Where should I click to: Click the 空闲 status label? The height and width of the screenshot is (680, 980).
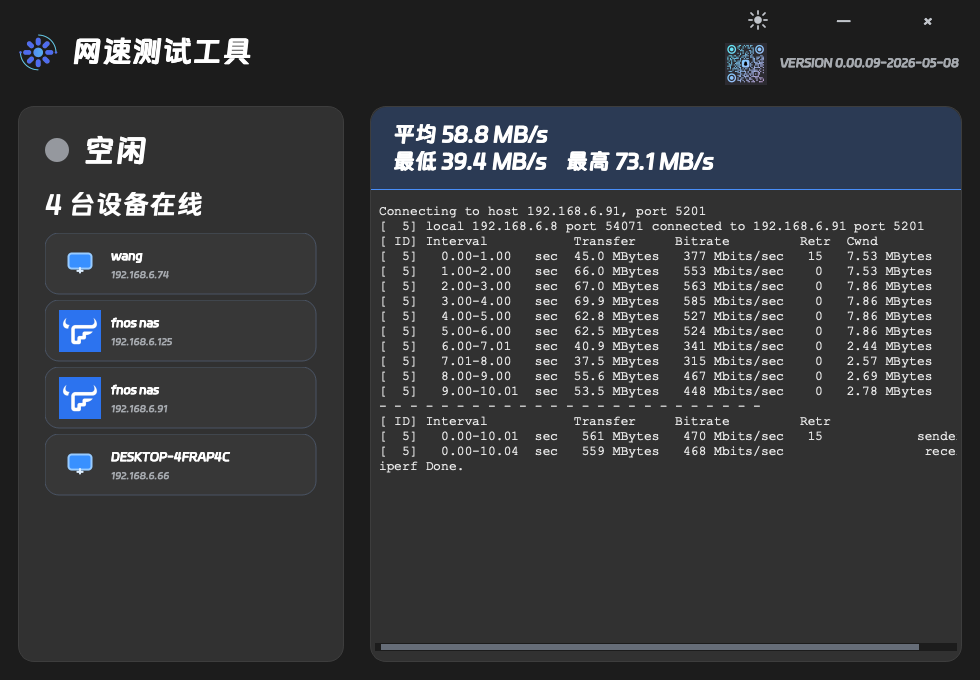point(116,151)
